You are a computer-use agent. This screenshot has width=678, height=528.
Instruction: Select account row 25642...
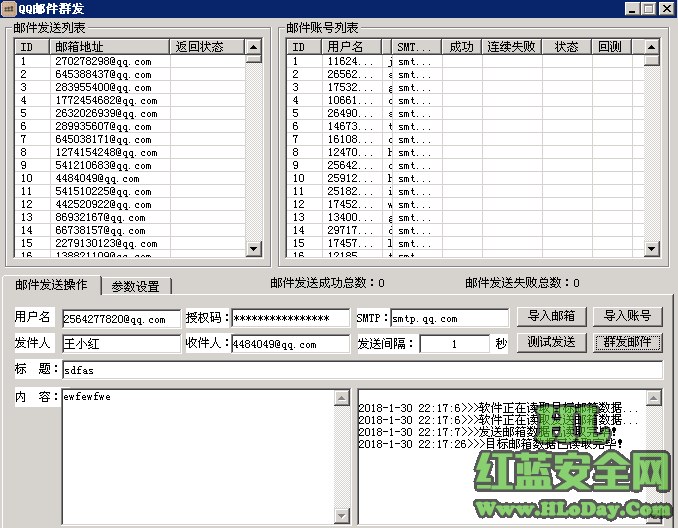click(465, 165)
